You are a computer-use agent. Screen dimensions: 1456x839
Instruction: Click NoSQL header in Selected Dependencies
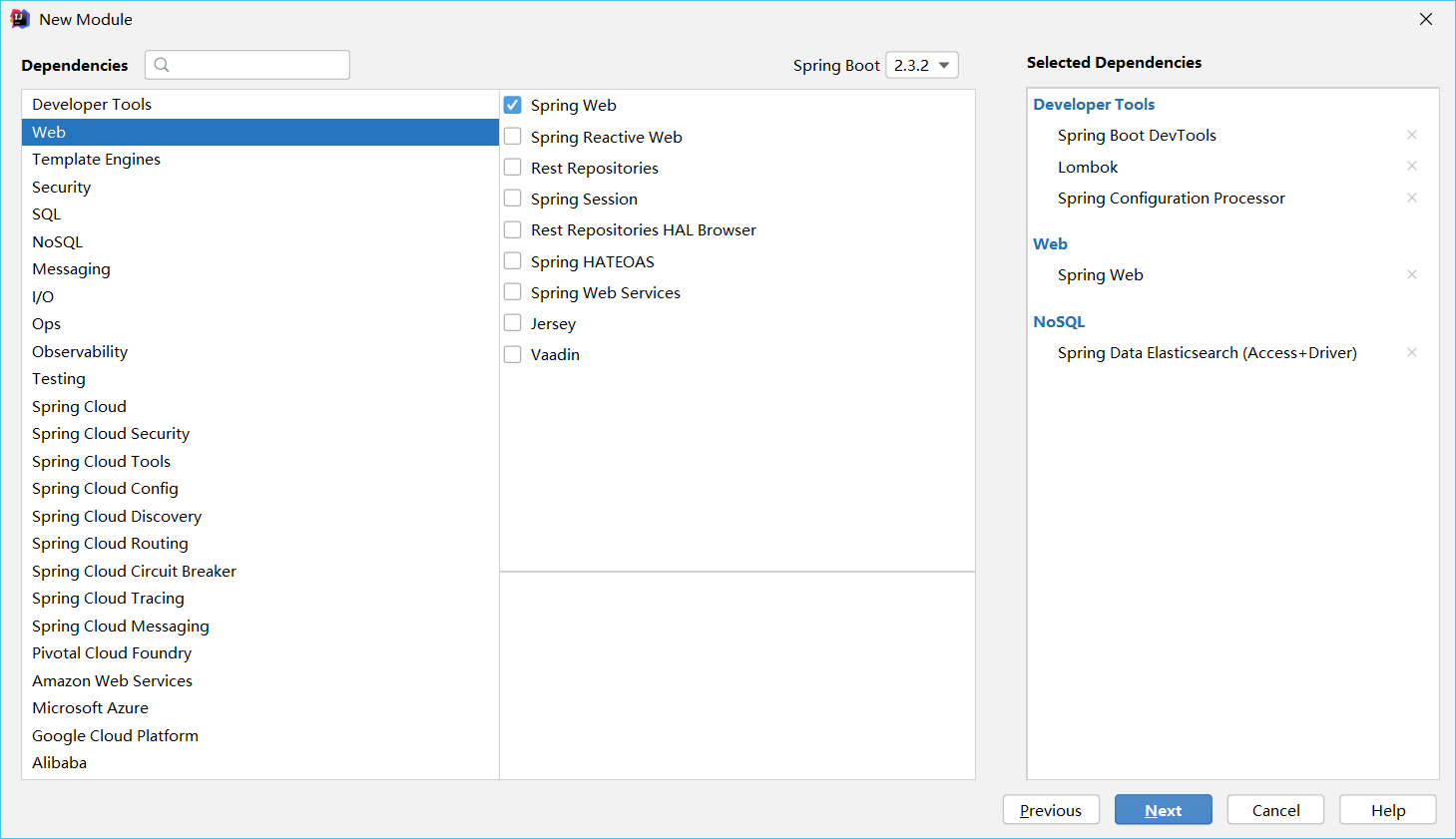pyautogui.click(x=1059, y=321)
